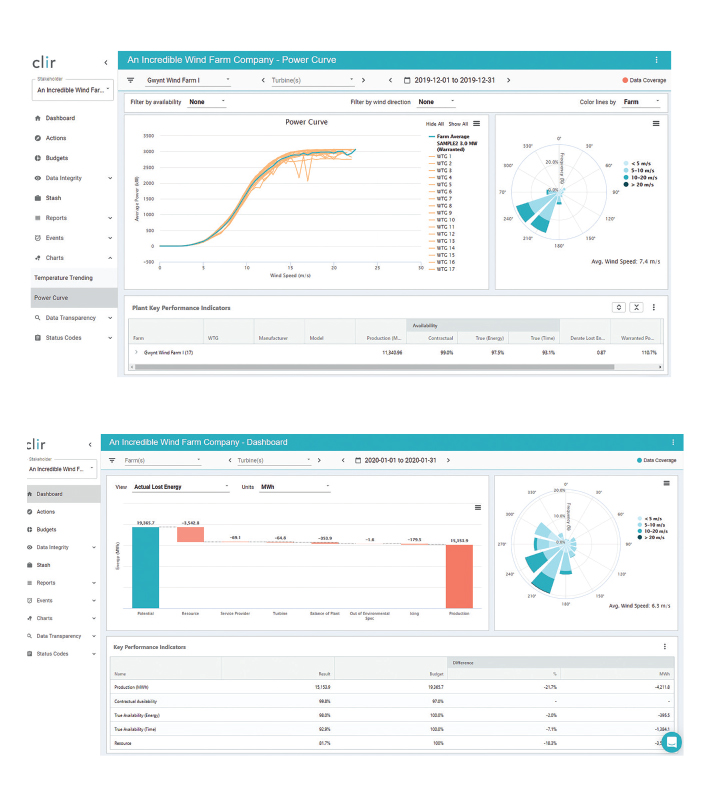The width and height of the screenshot is (714, 788).
Task: Expand the Gwynt Wind Farm I (17) table row
Action: point(136,352)
